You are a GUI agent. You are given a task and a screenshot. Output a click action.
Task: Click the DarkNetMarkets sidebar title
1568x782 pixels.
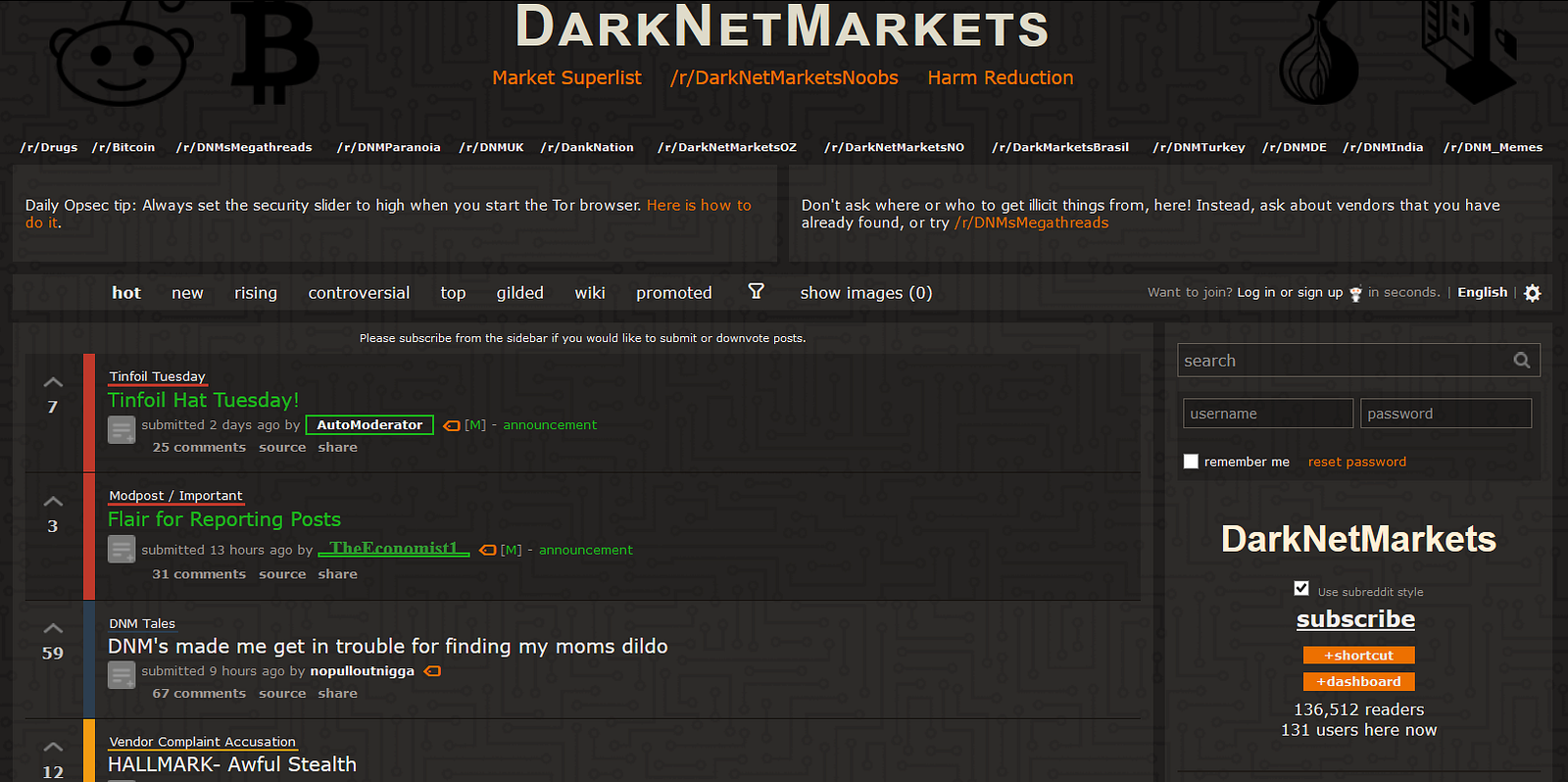[1358, 539]
